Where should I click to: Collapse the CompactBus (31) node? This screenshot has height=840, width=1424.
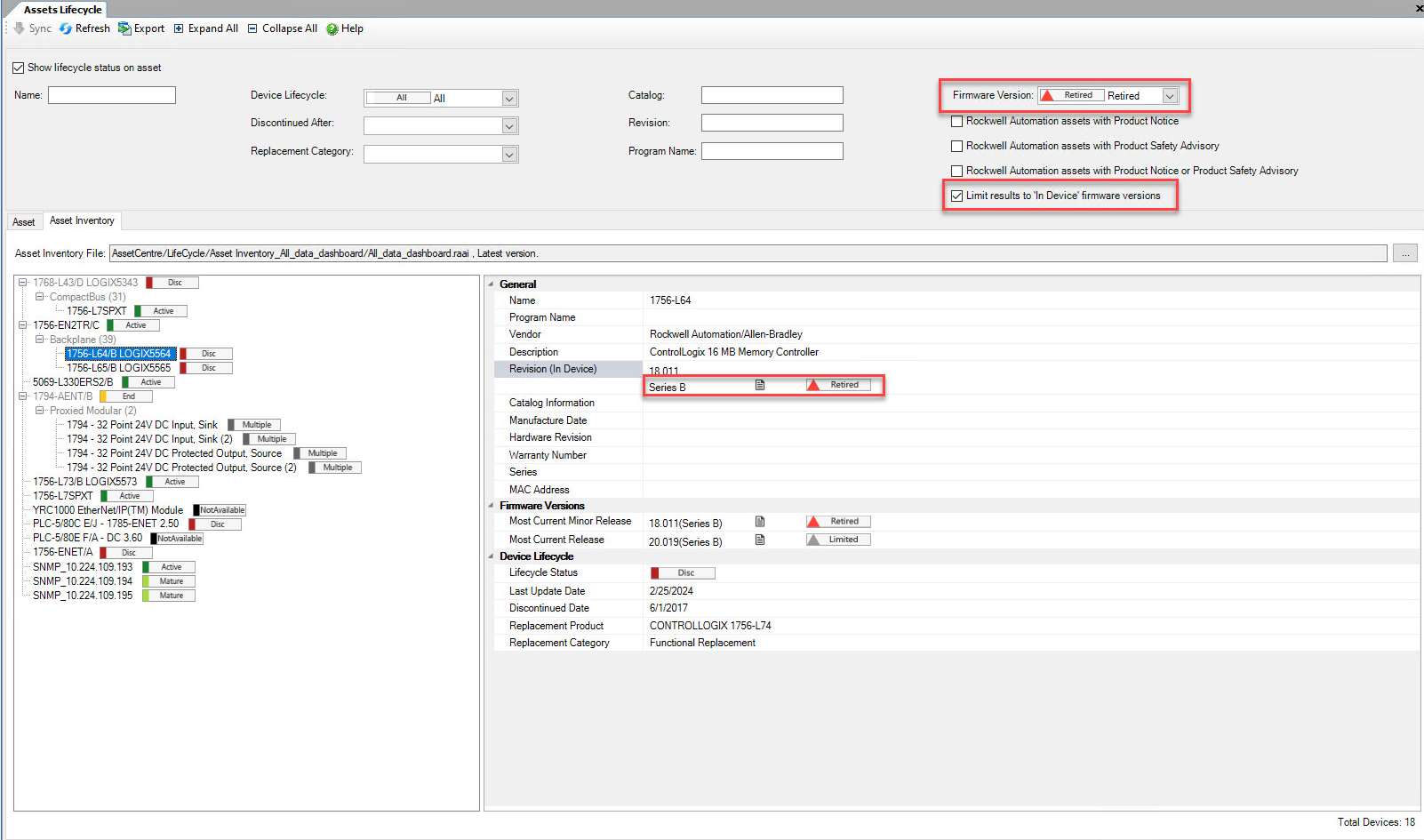[40, 297]
